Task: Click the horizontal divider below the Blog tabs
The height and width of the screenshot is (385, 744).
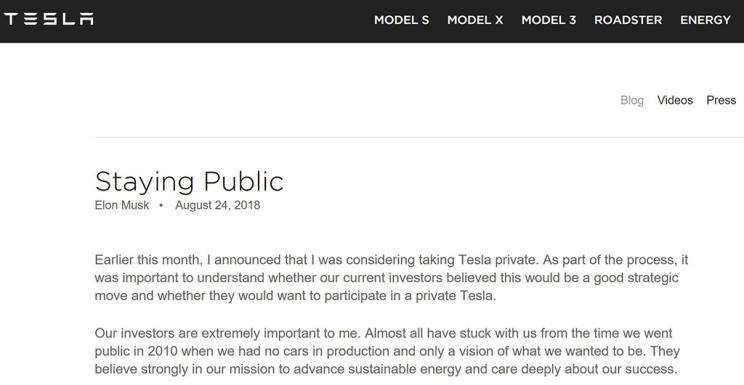Action: coord(419,138)
